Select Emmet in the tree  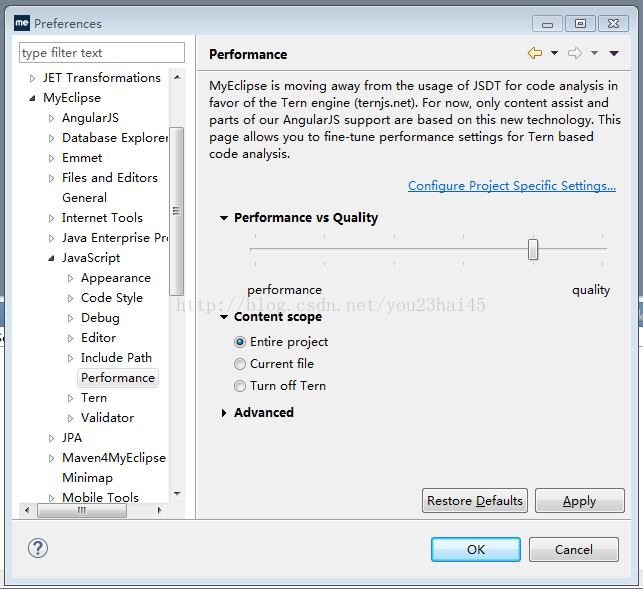coord(82,158)
